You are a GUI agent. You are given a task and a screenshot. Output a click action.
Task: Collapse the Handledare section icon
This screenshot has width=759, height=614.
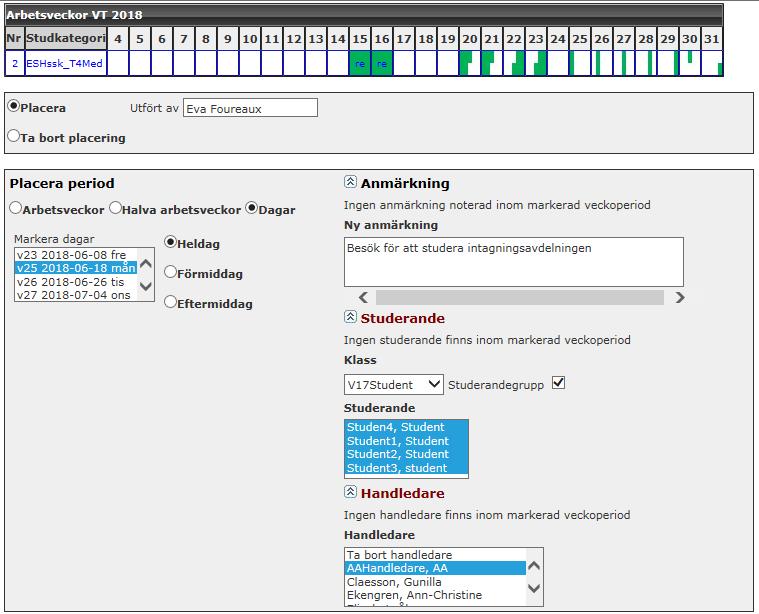(x=350, y=491)
